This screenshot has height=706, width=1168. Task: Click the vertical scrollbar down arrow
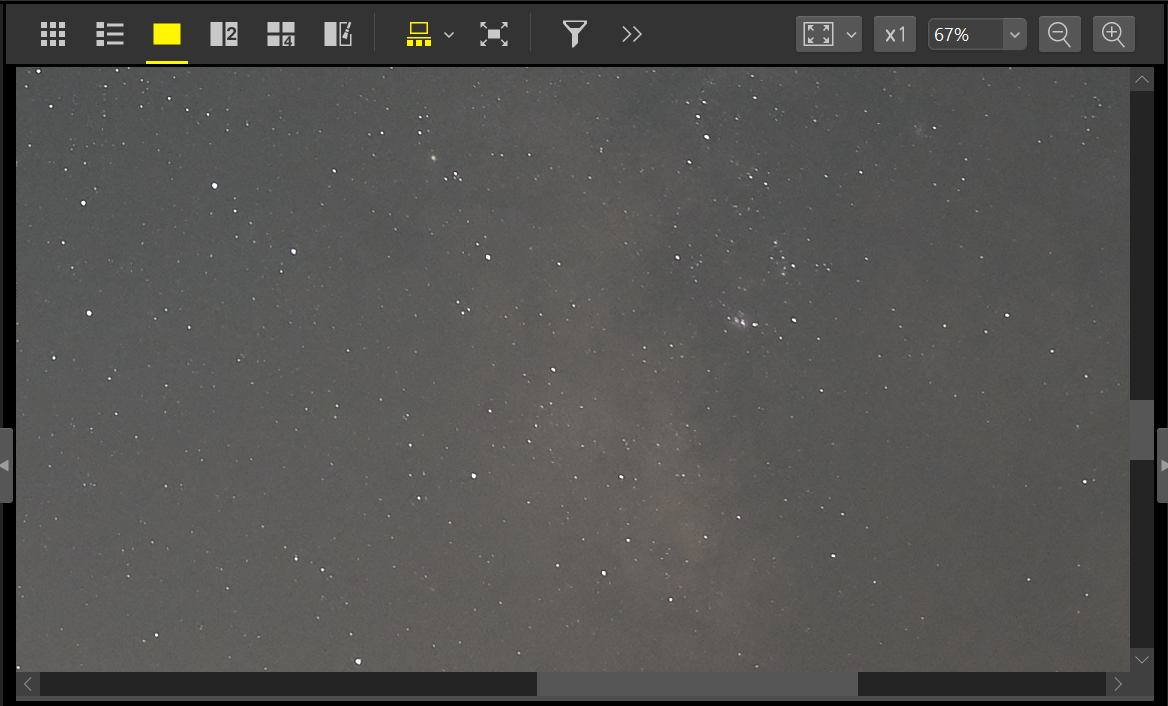(x=1142, y=659)
